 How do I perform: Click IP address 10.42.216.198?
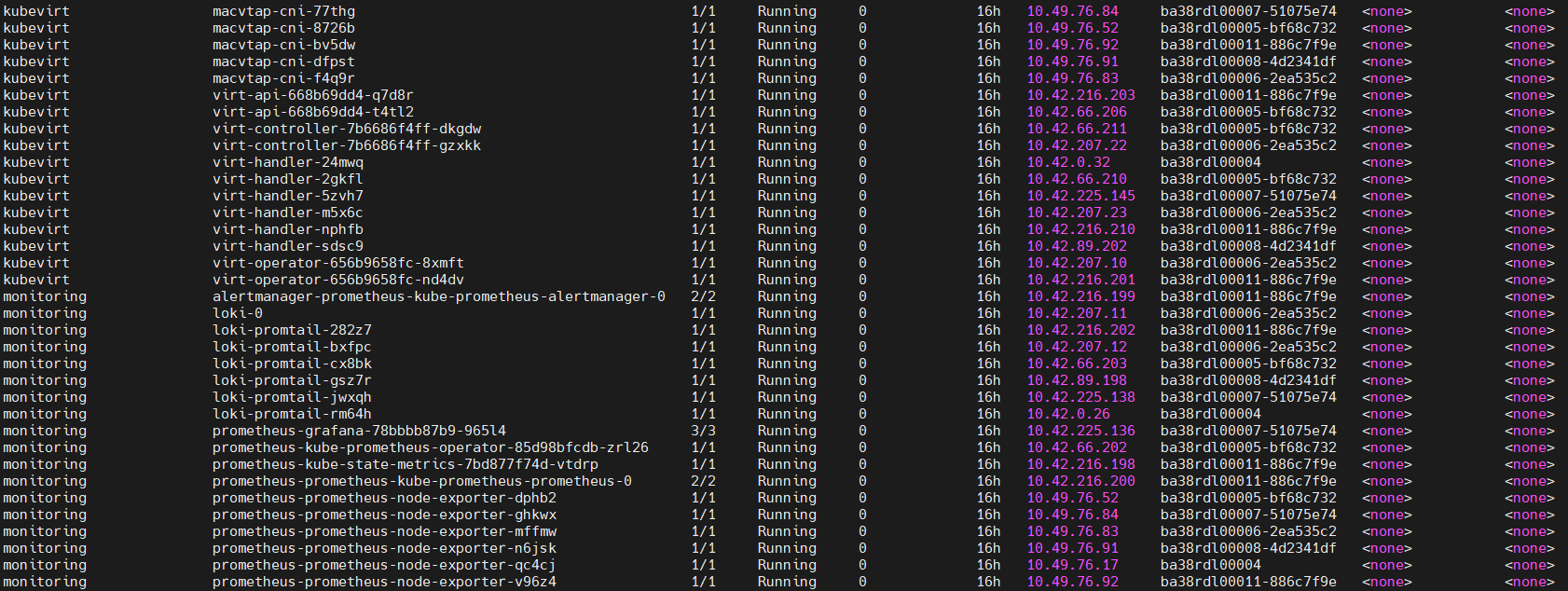pos(1081,464)
